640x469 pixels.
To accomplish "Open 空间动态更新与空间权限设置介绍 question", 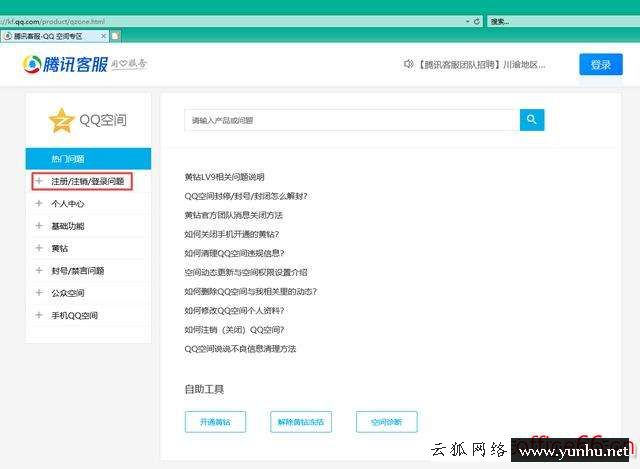I will (x=246, y=272).
